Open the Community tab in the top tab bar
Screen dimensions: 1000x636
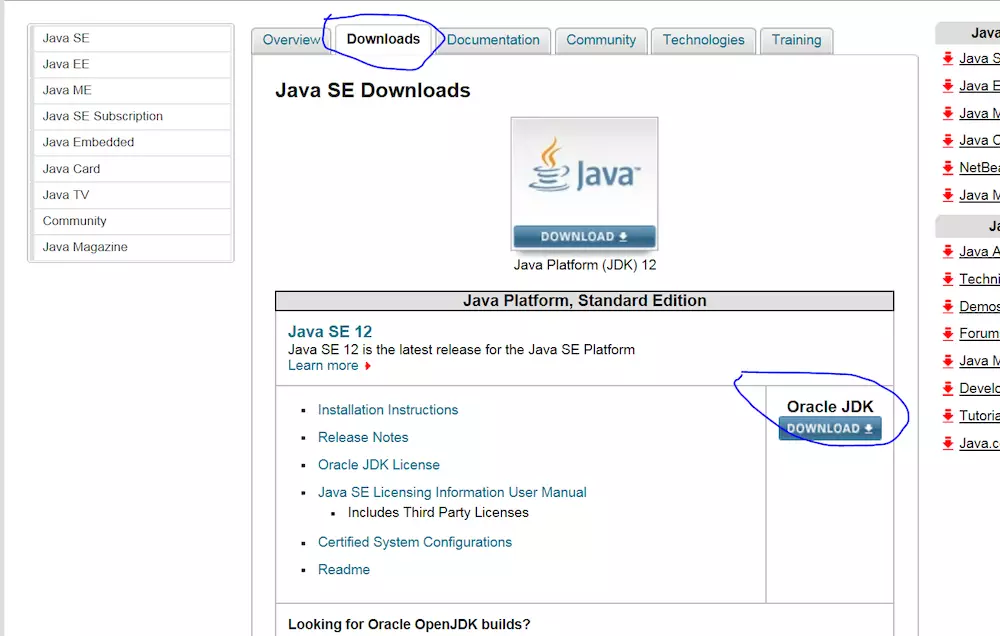tap(601, 40)
